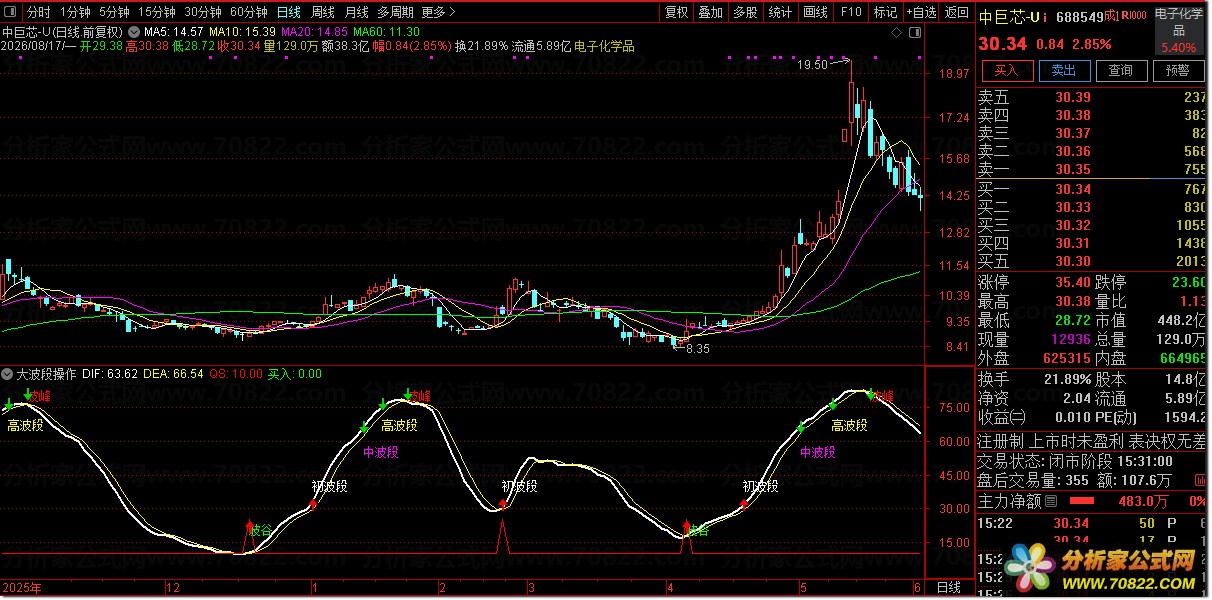
Task: Click the 跌停 value 23.60
Action: coord(1188,283)
